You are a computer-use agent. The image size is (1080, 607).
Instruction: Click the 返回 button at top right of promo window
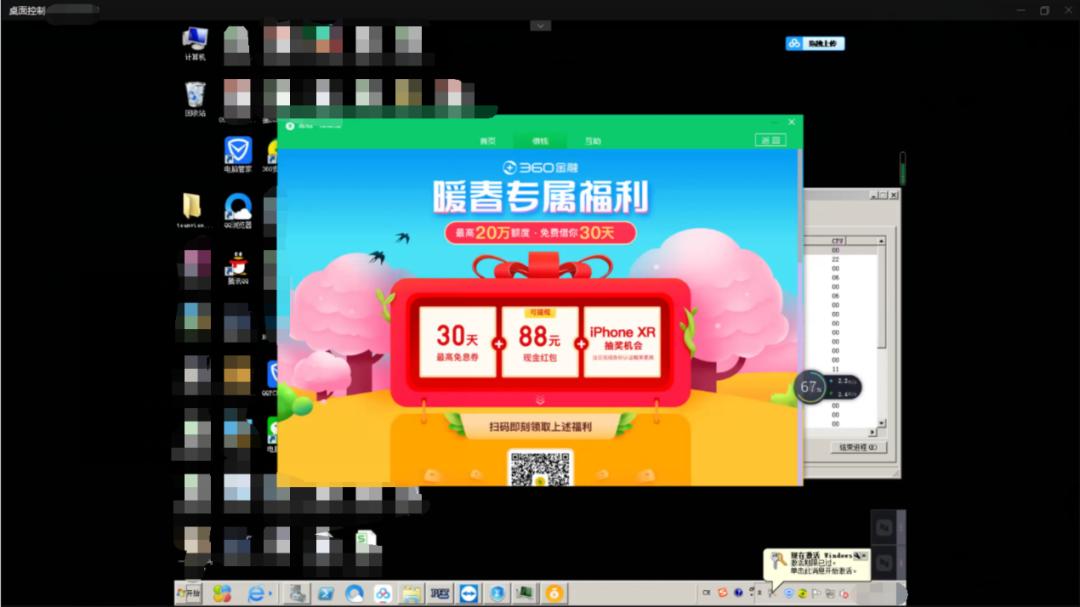pos(769,139)
